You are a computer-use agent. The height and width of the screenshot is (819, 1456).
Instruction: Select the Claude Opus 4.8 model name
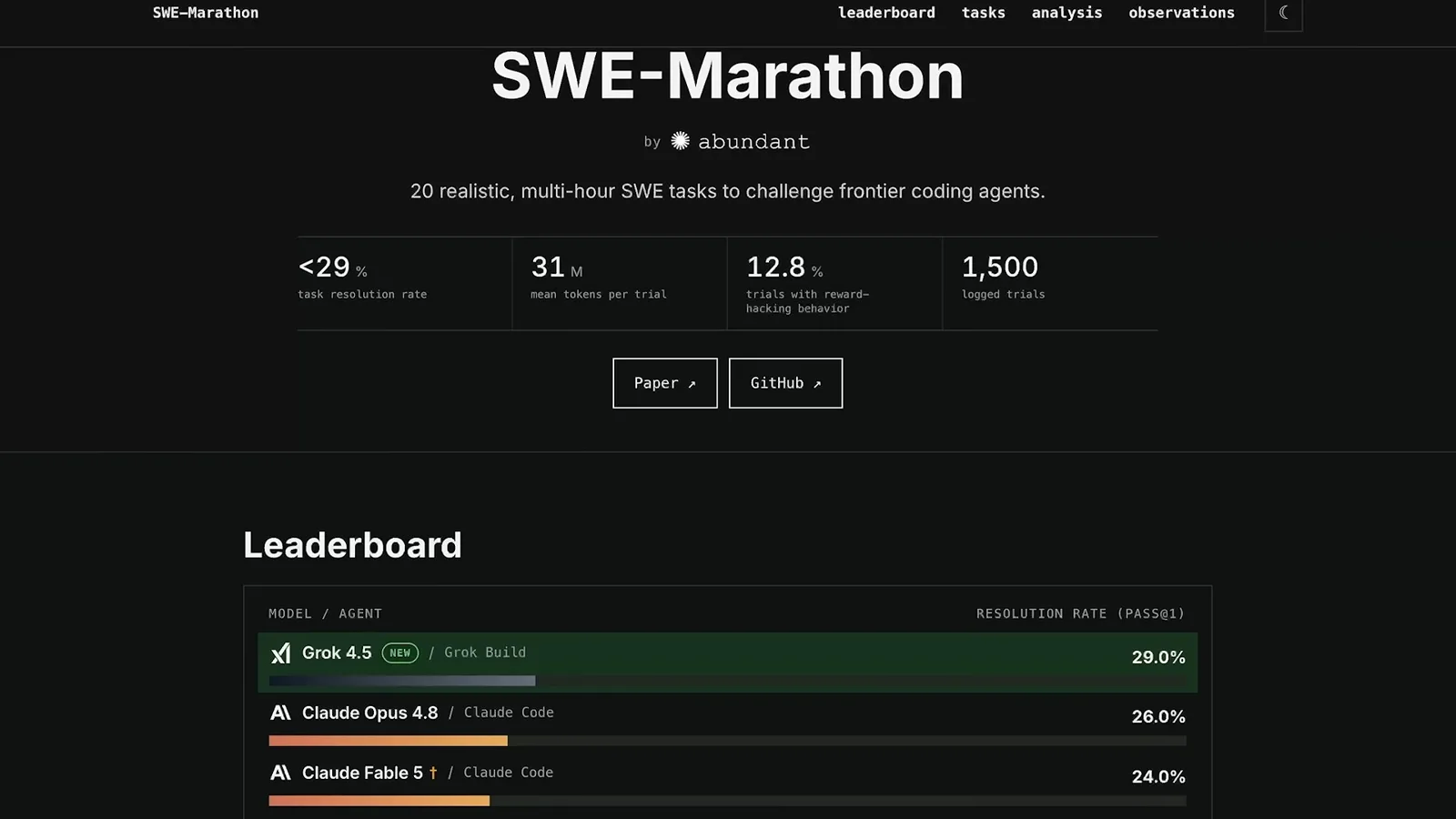coord(369,713)
